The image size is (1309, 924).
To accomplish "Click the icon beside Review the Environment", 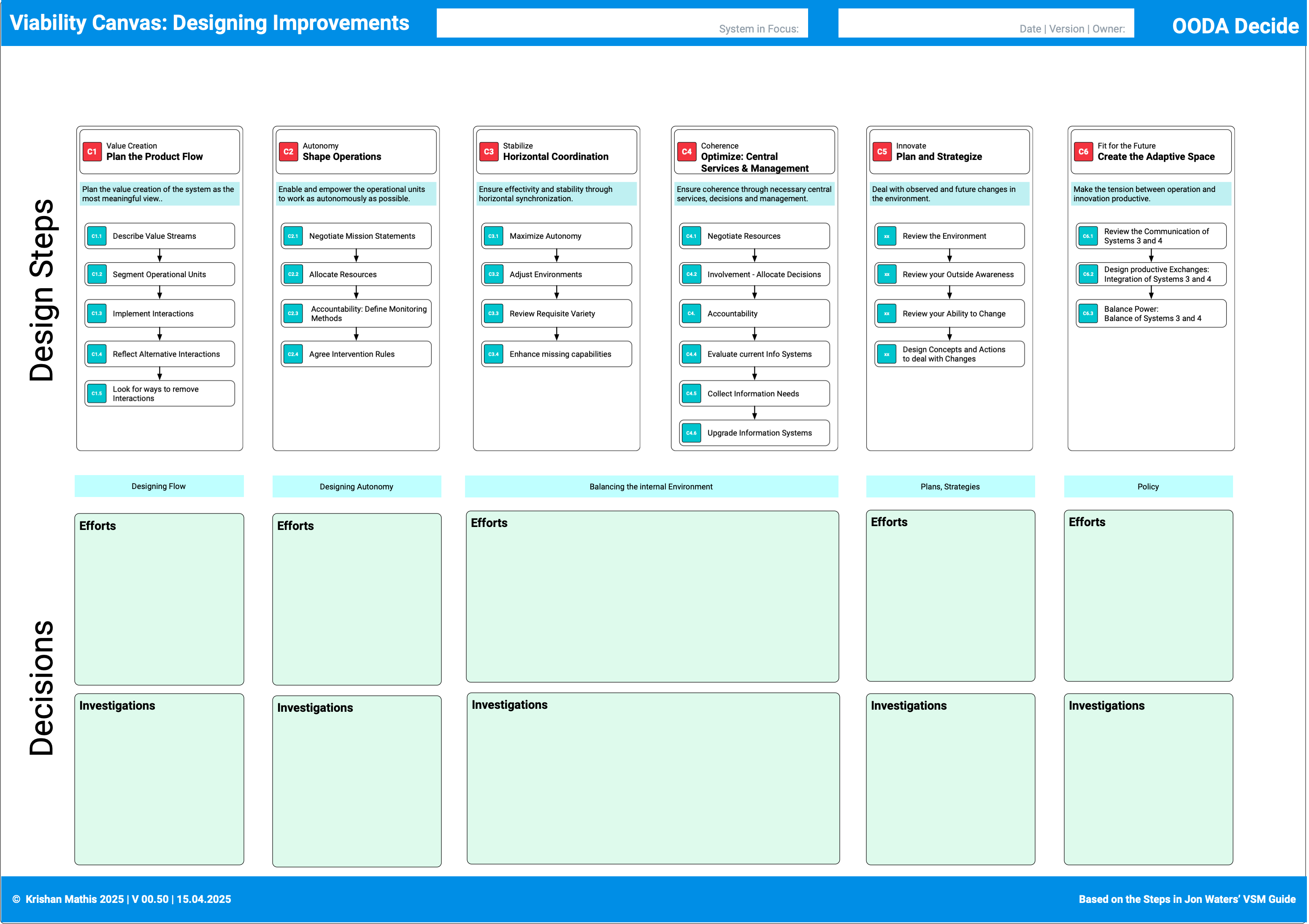I will tap(886, 236).
